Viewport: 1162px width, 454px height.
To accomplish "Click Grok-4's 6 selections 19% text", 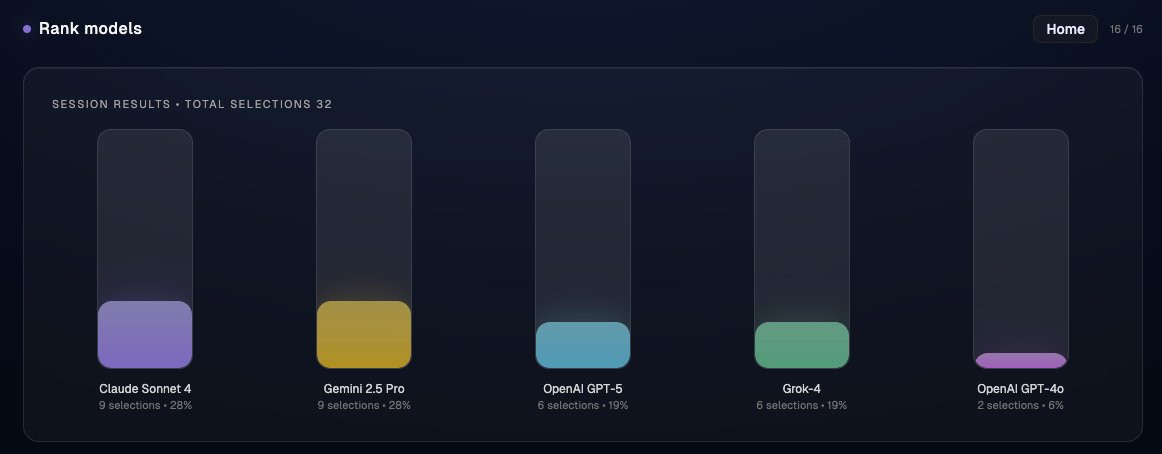I will pyautogui.click(x=802, y=405).
